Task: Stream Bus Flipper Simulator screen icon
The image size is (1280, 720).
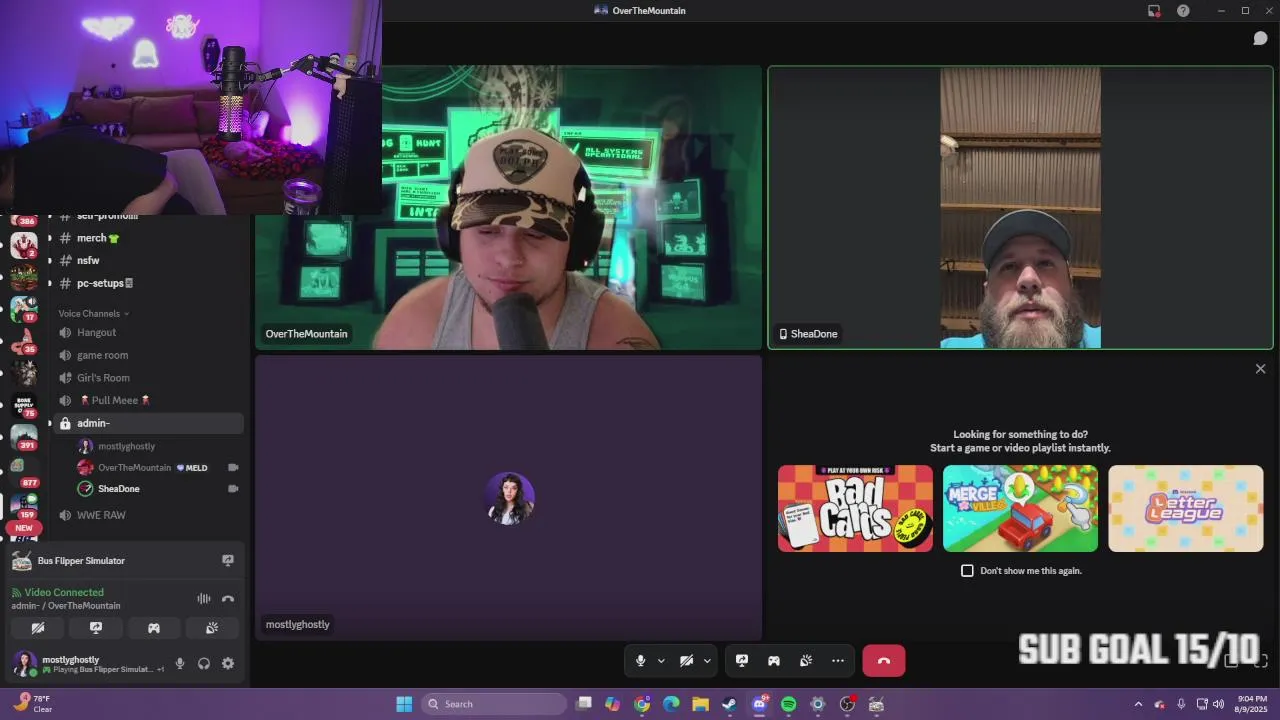Action: [x=228, y=560]
